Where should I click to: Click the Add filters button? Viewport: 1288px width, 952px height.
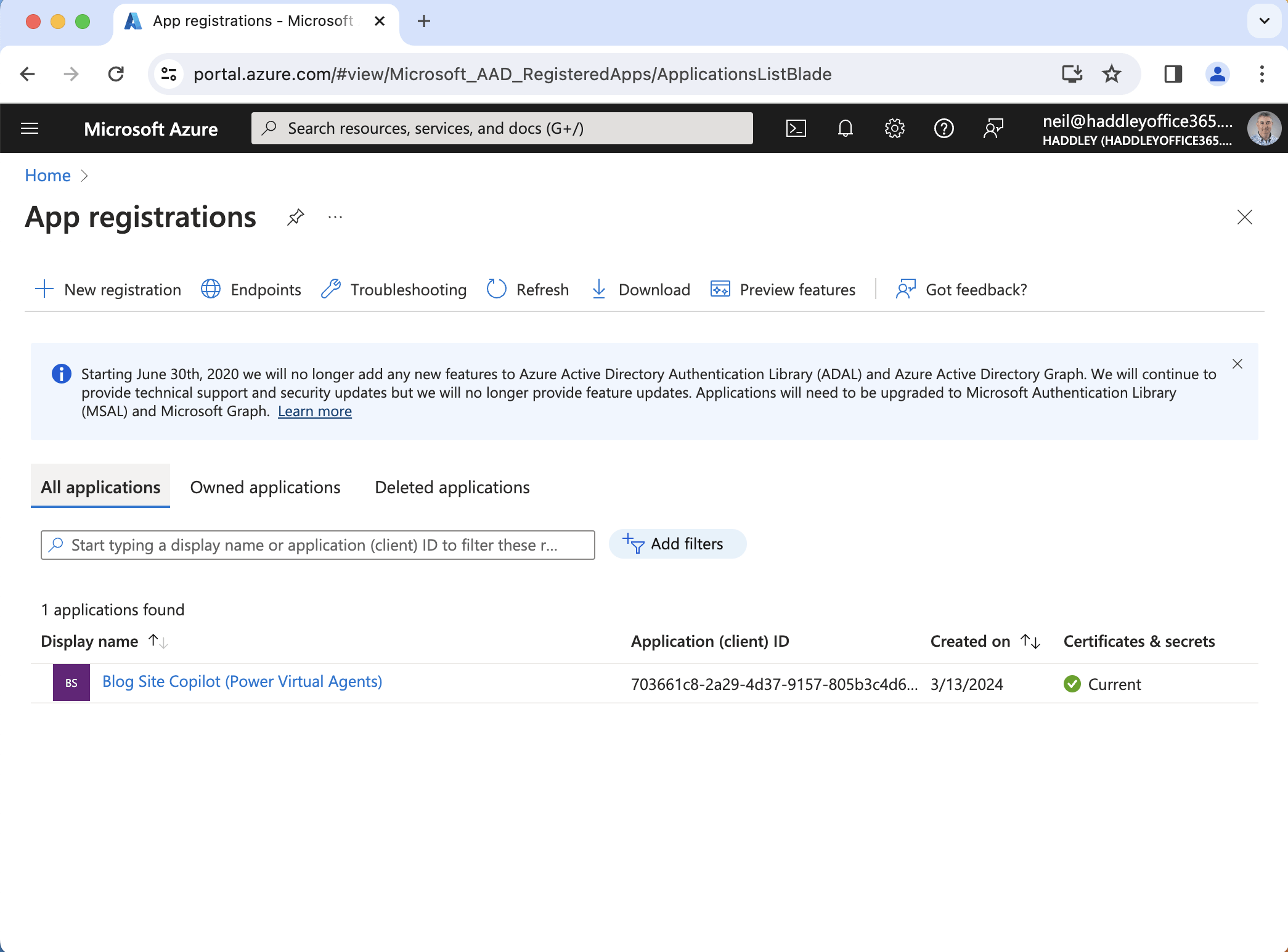(x=677, y=544)
